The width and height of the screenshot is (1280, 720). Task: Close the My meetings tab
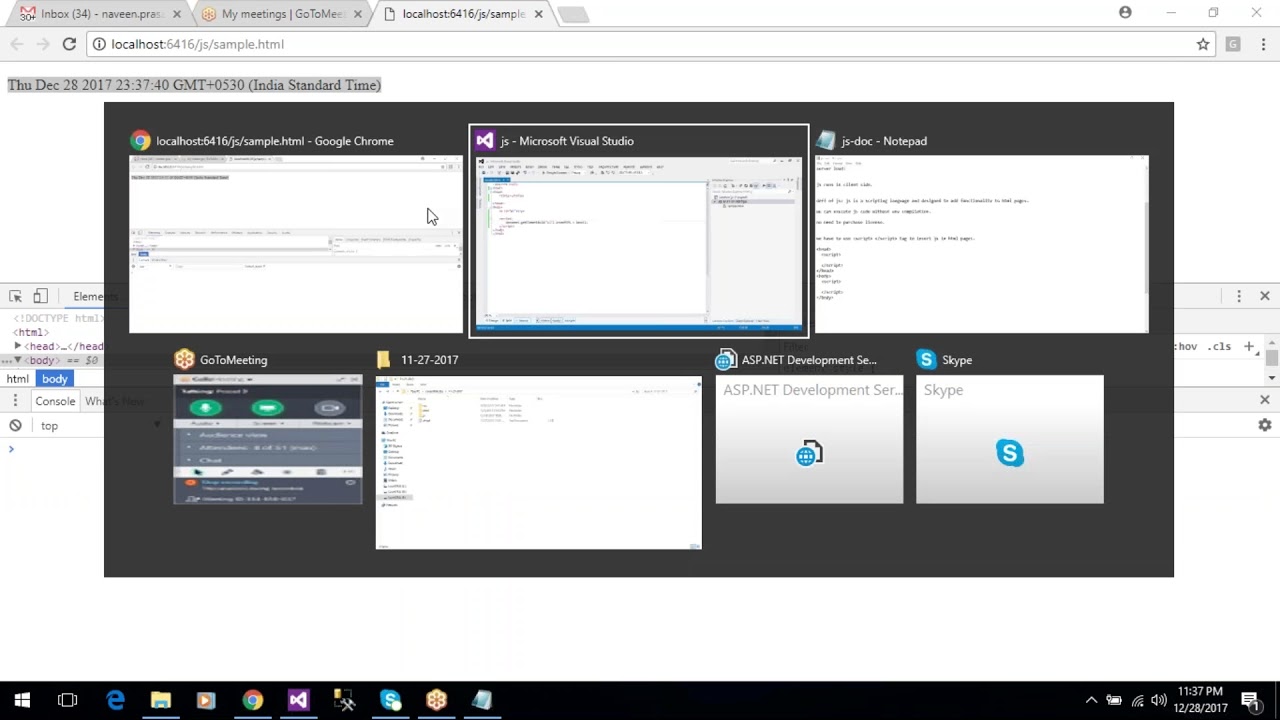tap(357, 14)
